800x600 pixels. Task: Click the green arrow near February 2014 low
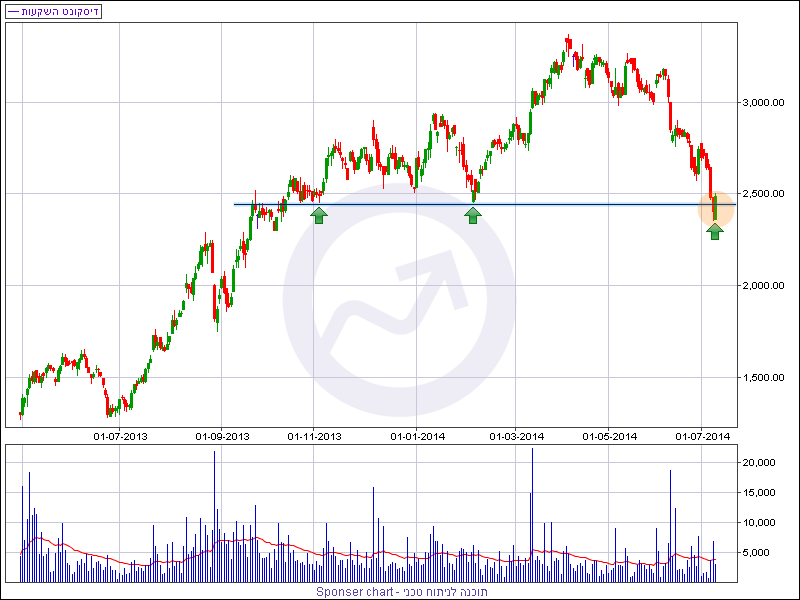[x=473, y=214]
